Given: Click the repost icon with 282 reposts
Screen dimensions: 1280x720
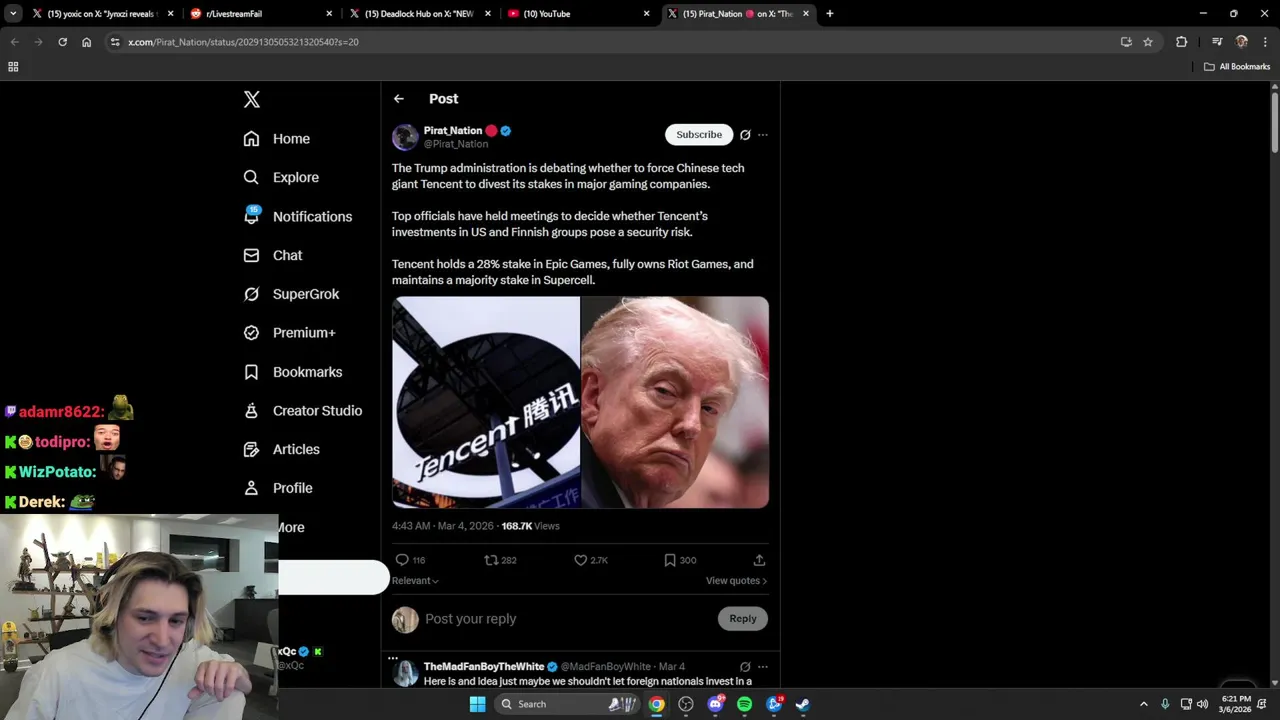Looking at the screenshot, I should coord(491,560).
